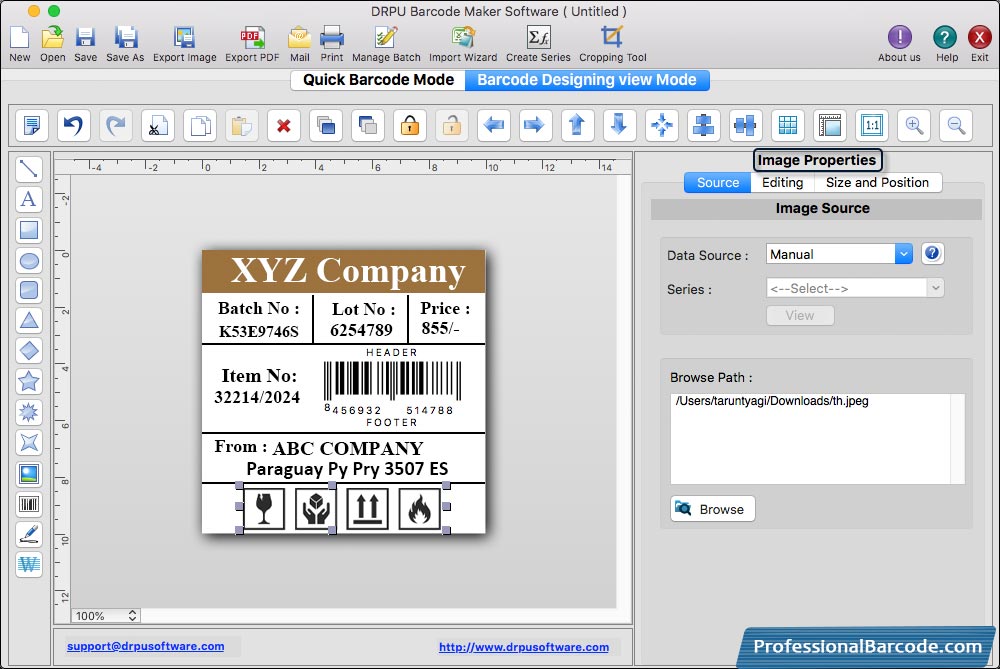Image resolution: width=1000 pixels, height=669 pixels.
Task: Launch the Import Wizard
Action: point(463,44)
